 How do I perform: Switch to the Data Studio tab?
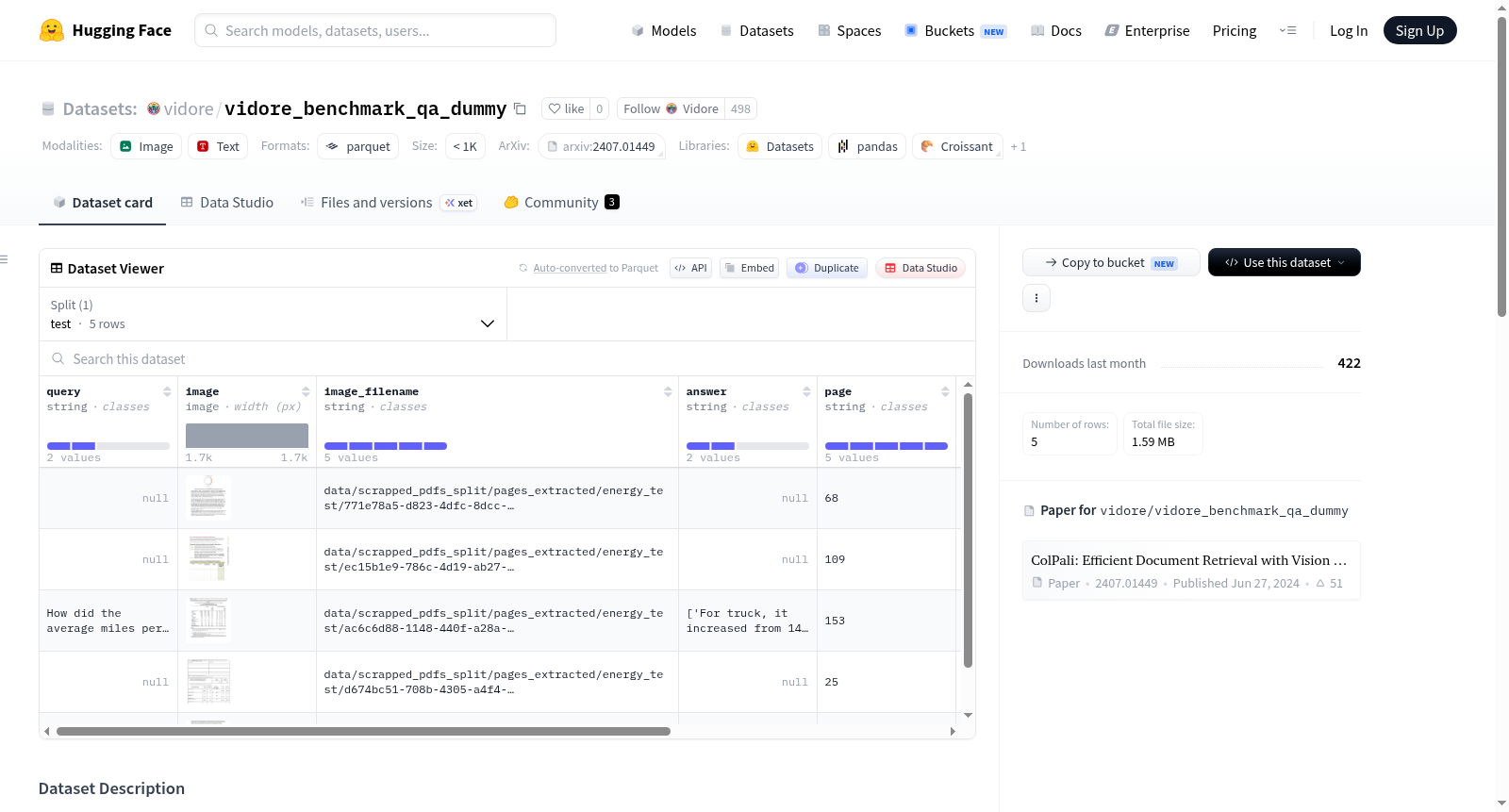point(227,202)
